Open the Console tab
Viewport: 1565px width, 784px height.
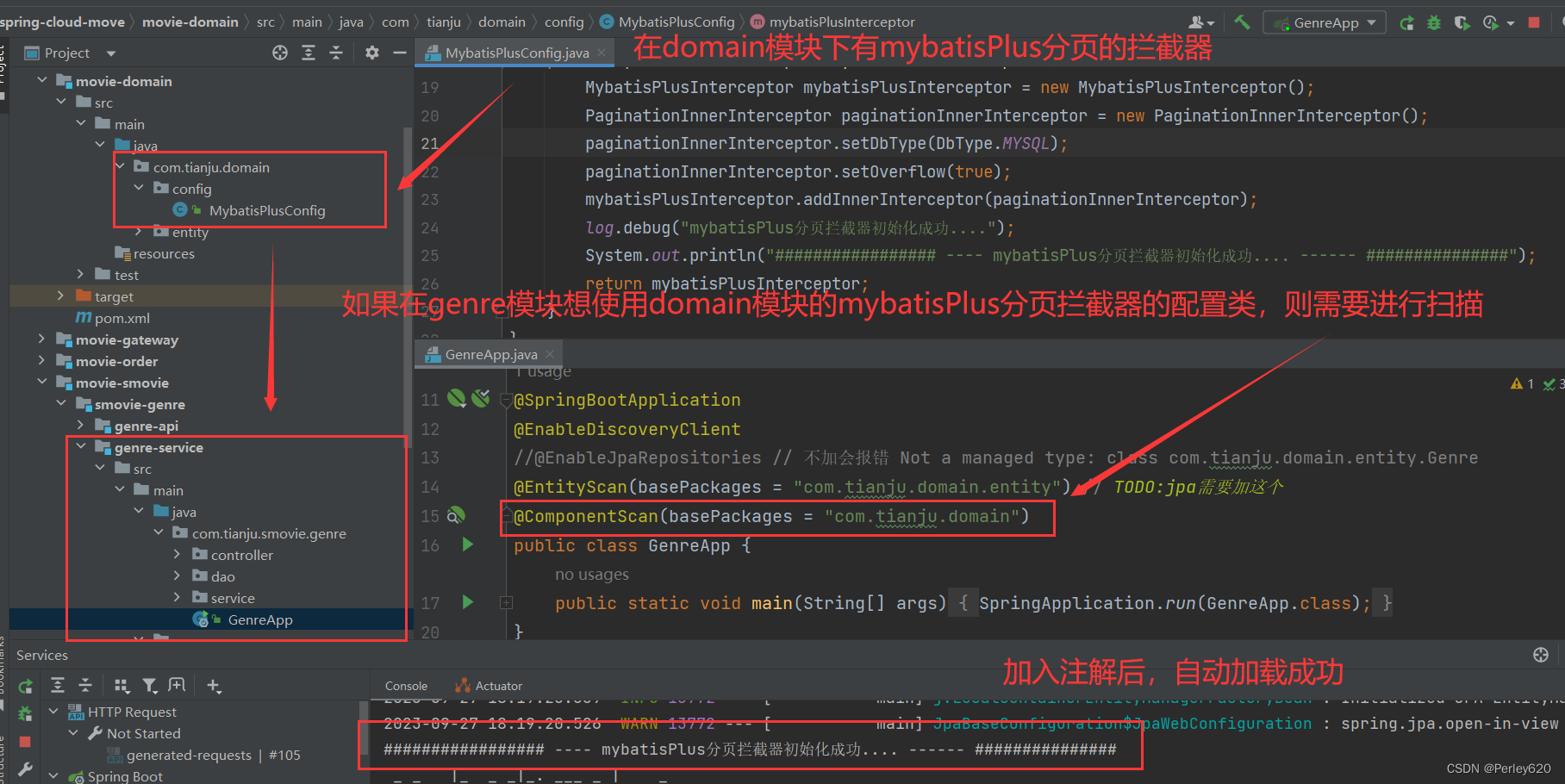(x=406, y=686)
